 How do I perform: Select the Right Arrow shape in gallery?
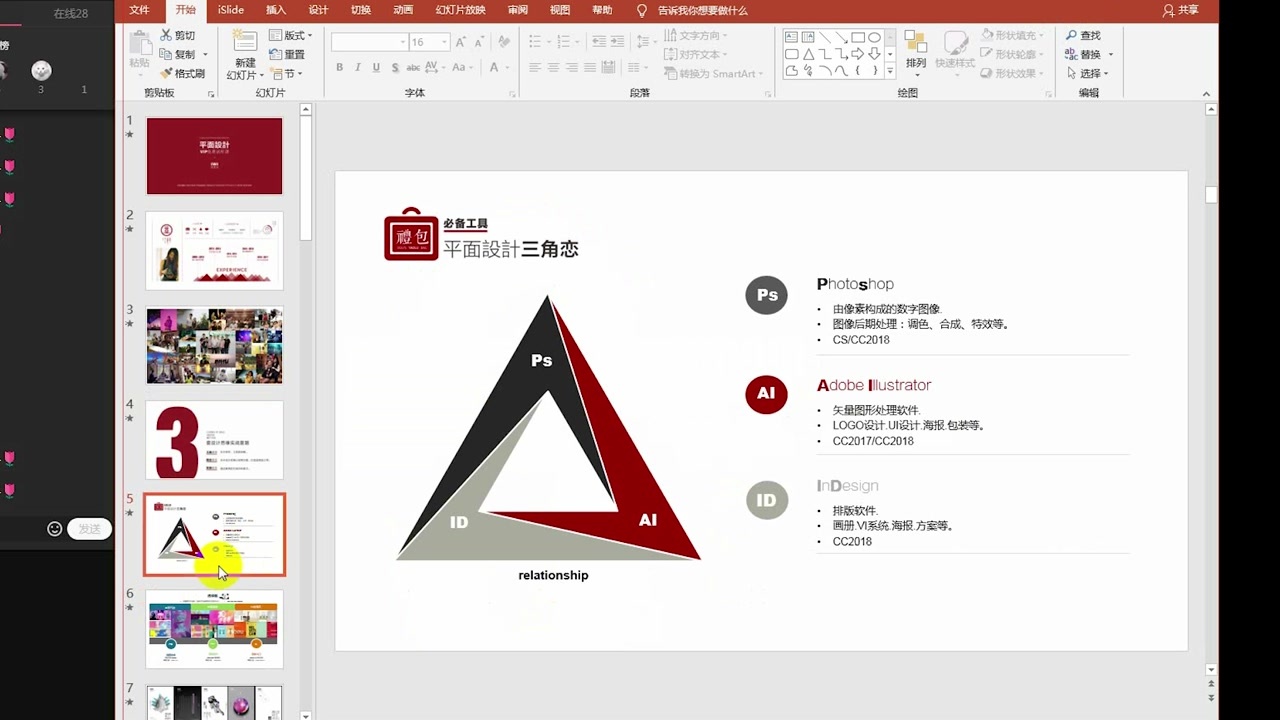click(858, 54)
